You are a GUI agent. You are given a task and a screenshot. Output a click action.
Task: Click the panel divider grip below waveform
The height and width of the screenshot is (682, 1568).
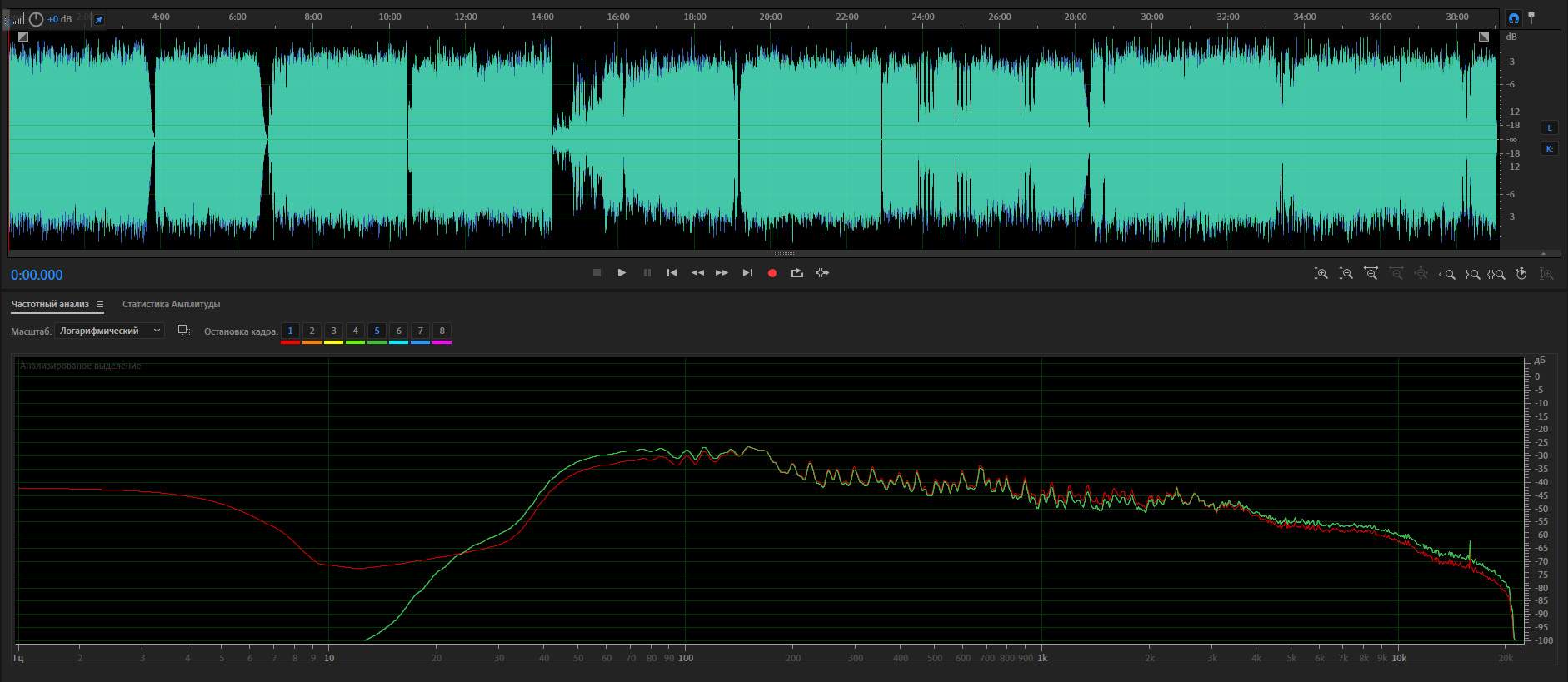tap(784, 253)
